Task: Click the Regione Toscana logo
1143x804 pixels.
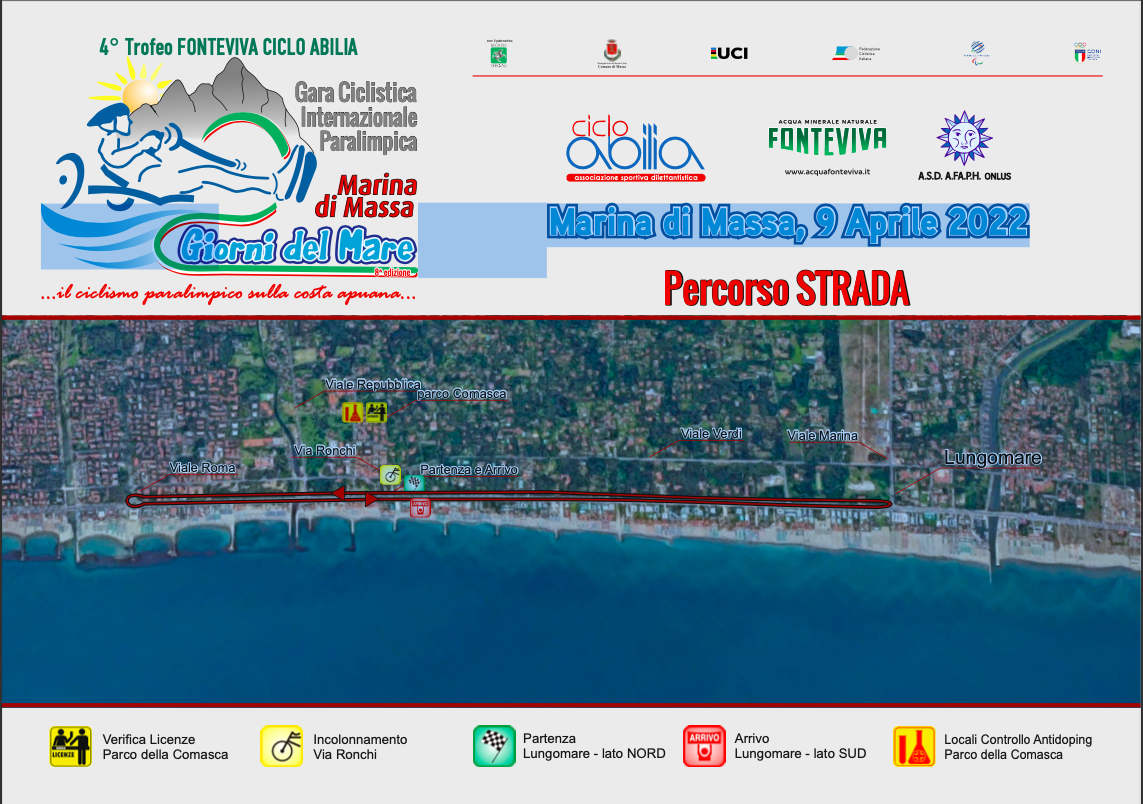Action: 499,53
